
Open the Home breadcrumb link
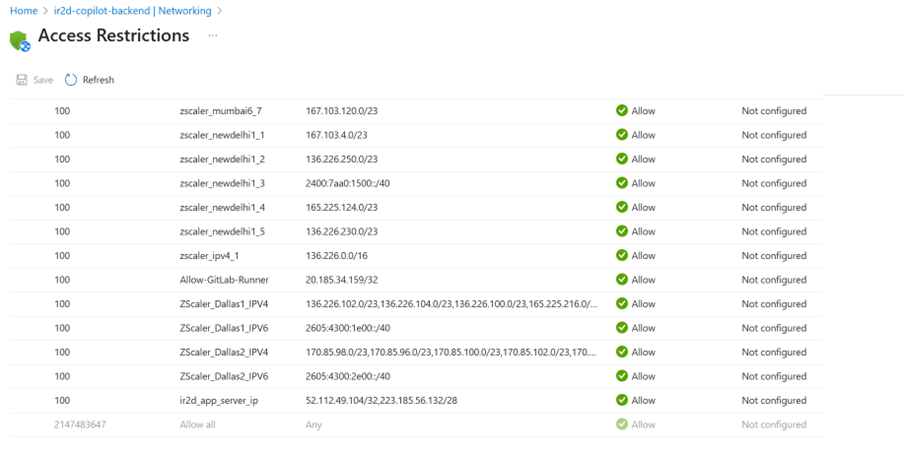24,11
